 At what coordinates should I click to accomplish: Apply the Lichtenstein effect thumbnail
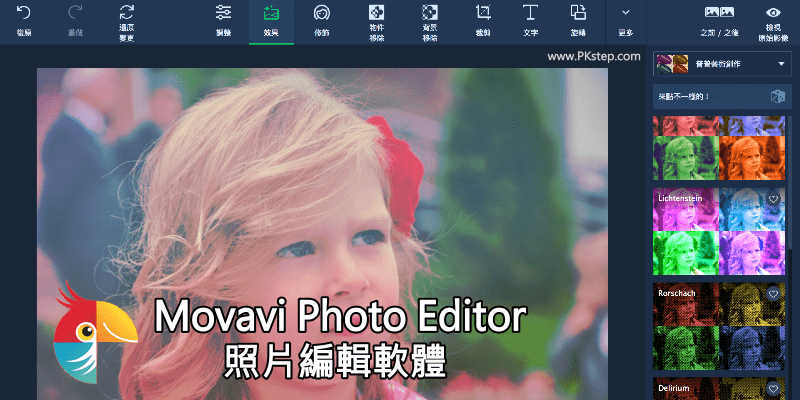click(x=719, y=231)
